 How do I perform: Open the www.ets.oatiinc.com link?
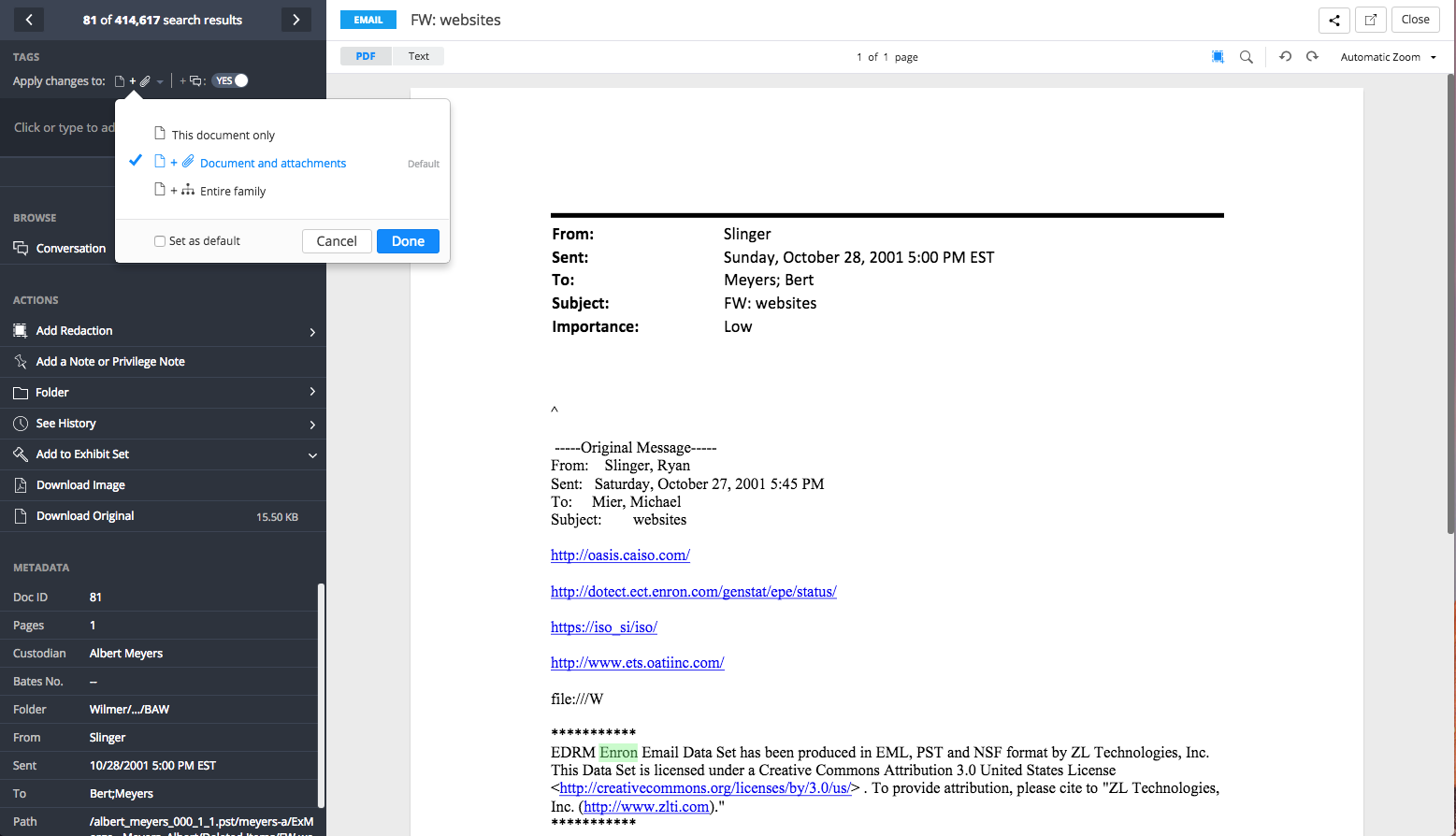click(637, 663)
